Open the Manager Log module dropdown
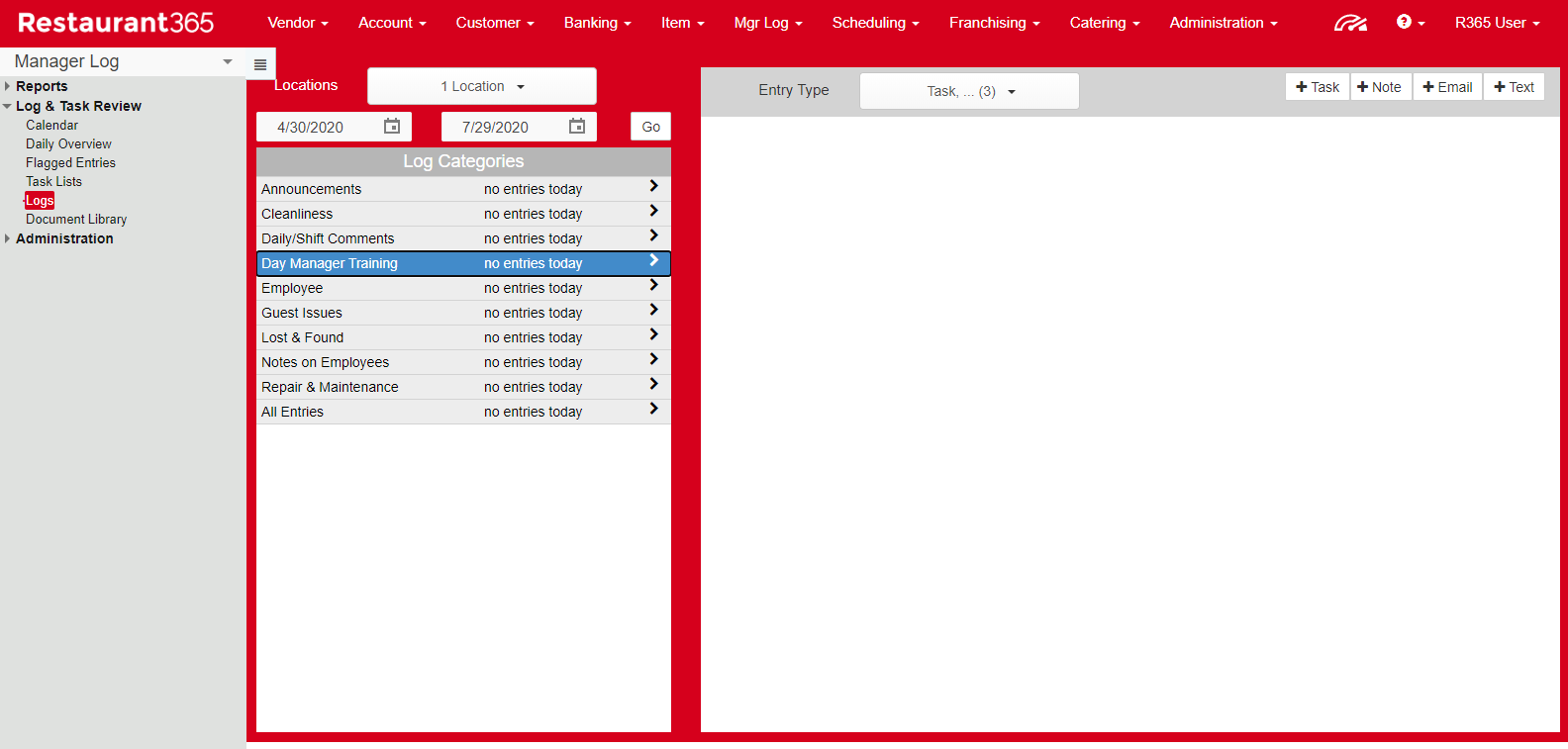The image size is (1568, 749). (x=123, y=61)
